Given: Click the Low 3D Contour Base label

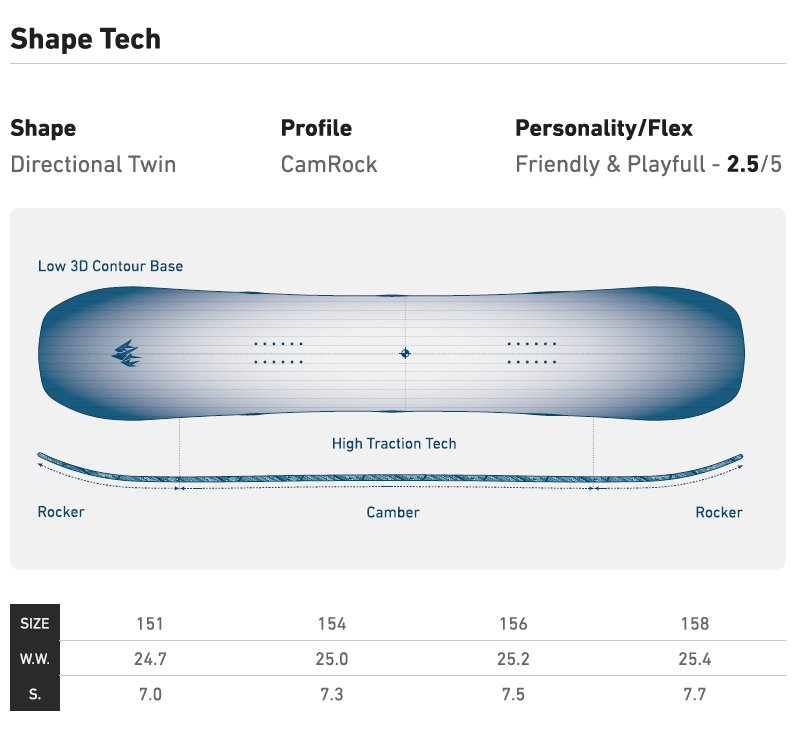Looking at the screenshot, I should (x=110, y=266).
